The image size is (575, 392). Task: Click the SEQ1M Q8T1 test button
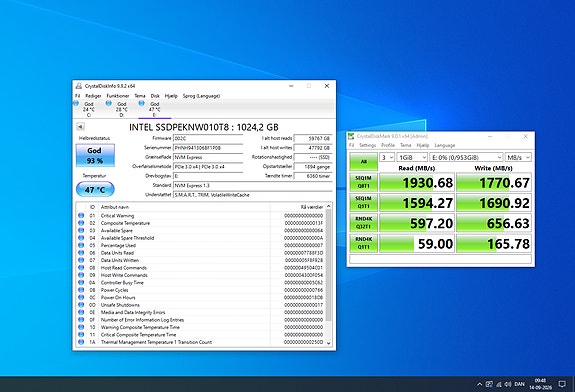(363, 182)
